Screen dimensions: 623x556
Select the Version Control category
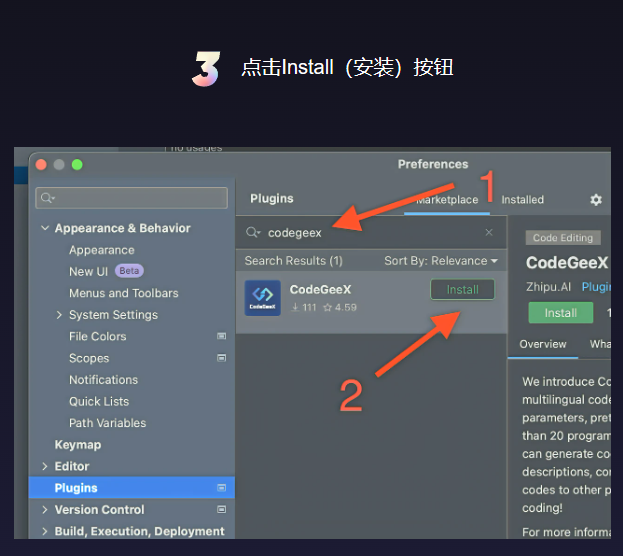pyautogui.click(x=99, y=510)
